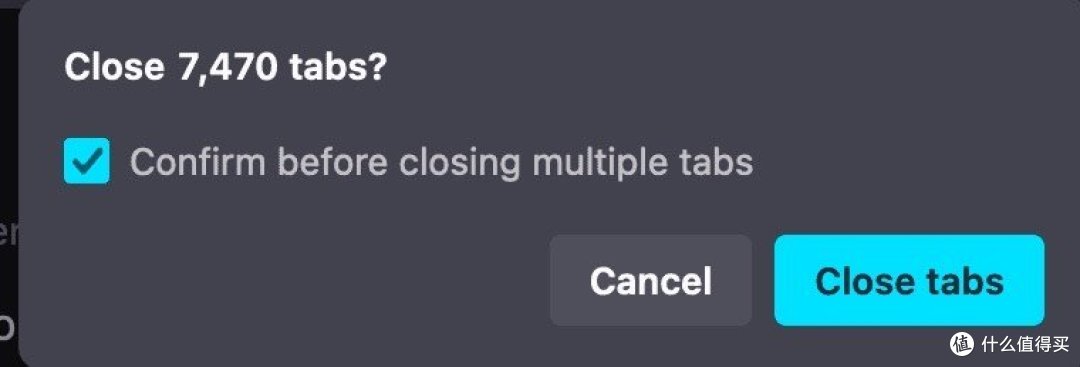This screenshot has width=1080, height=367.
Task: Click the round 值 watermark logo icon
Action: pos(962,342)
